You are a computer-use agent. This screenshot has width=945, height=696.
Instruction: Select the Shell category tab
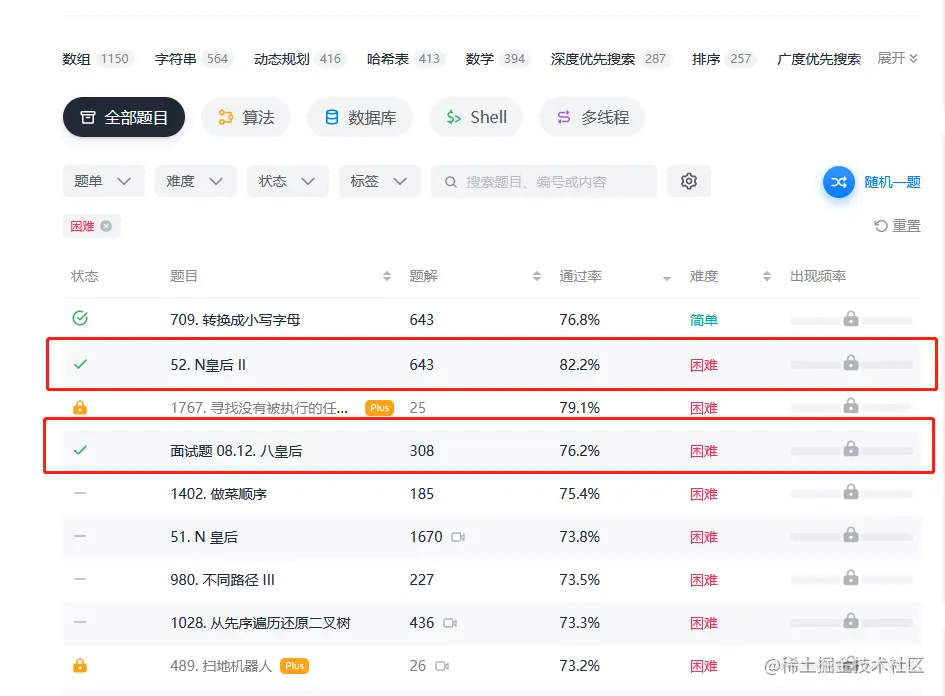coord(476,117)
